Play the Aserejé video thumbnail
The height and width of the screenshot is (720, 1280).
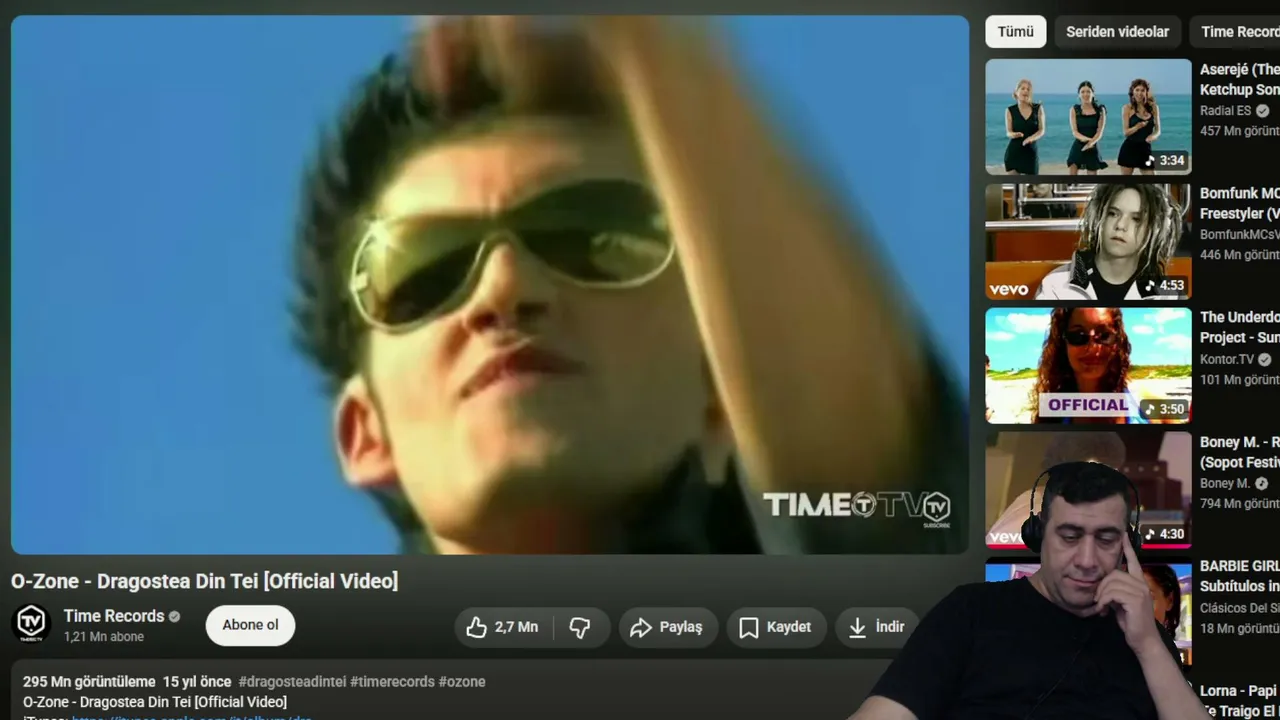coord(1088,117)
